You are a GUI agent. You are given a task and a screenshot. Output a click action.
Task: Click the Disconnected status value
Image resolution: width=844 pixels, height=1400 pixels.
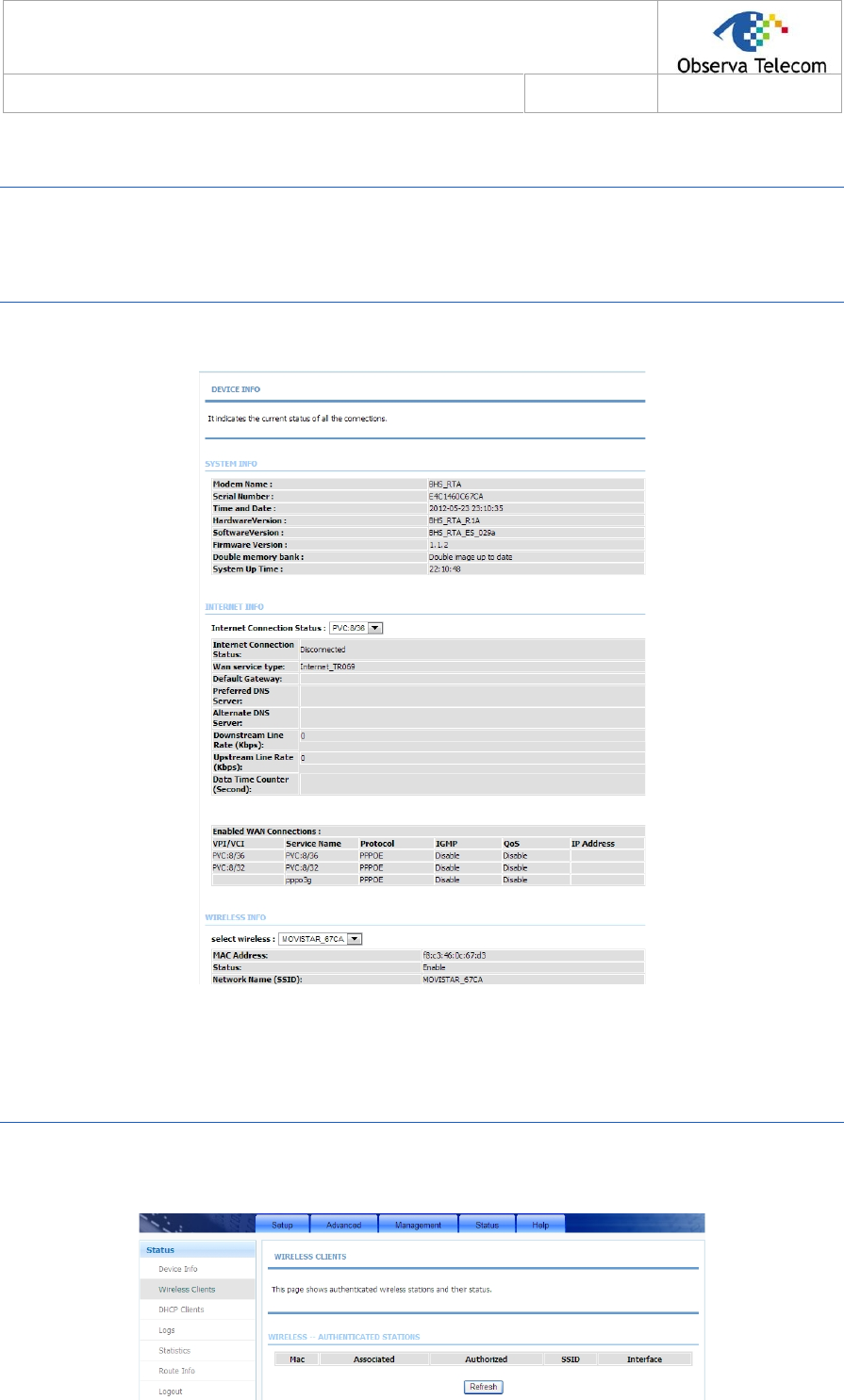pyautogui.click(x=323, y=650)
